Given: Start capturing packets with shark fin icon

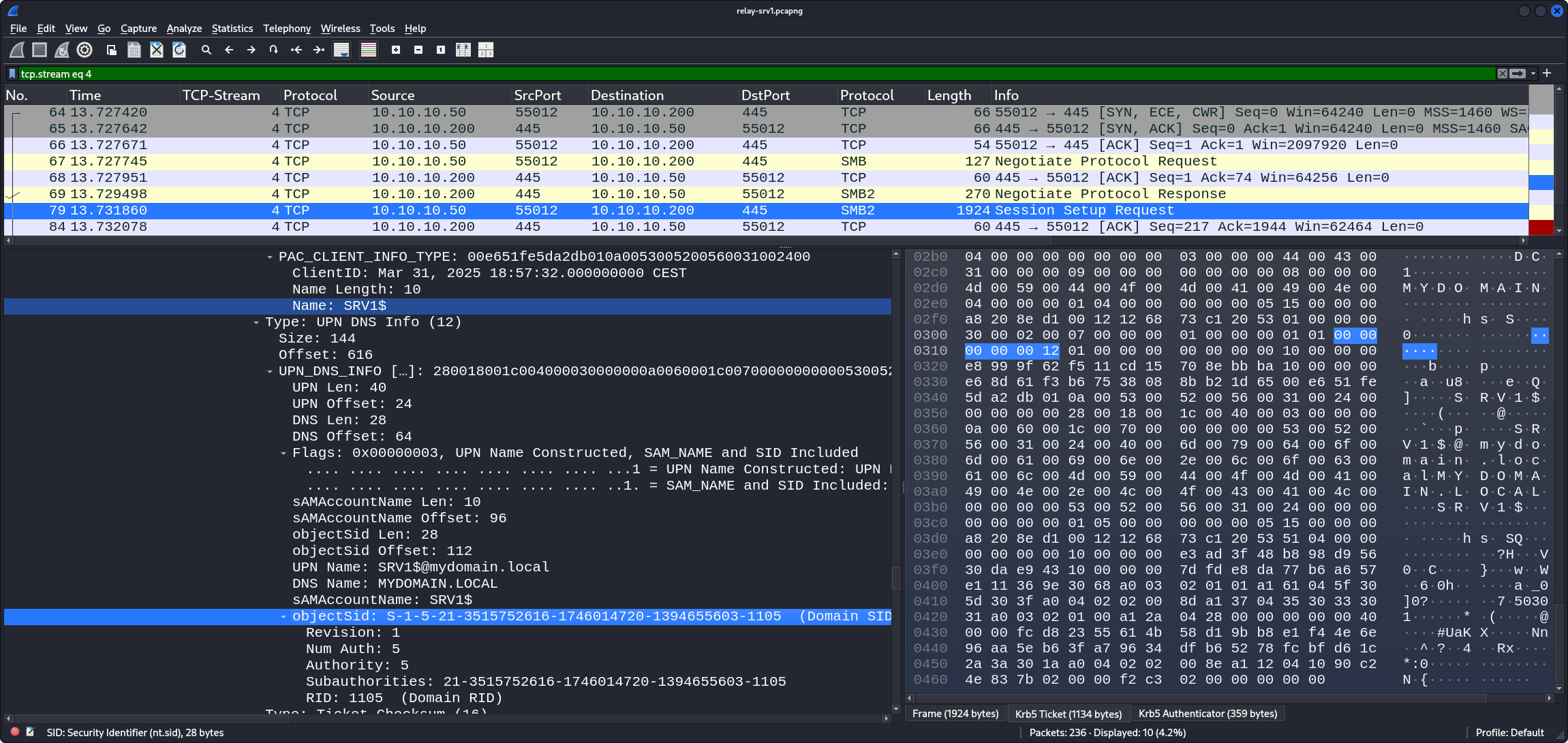Looking at the screenshot, I should [x=18, y=50].
